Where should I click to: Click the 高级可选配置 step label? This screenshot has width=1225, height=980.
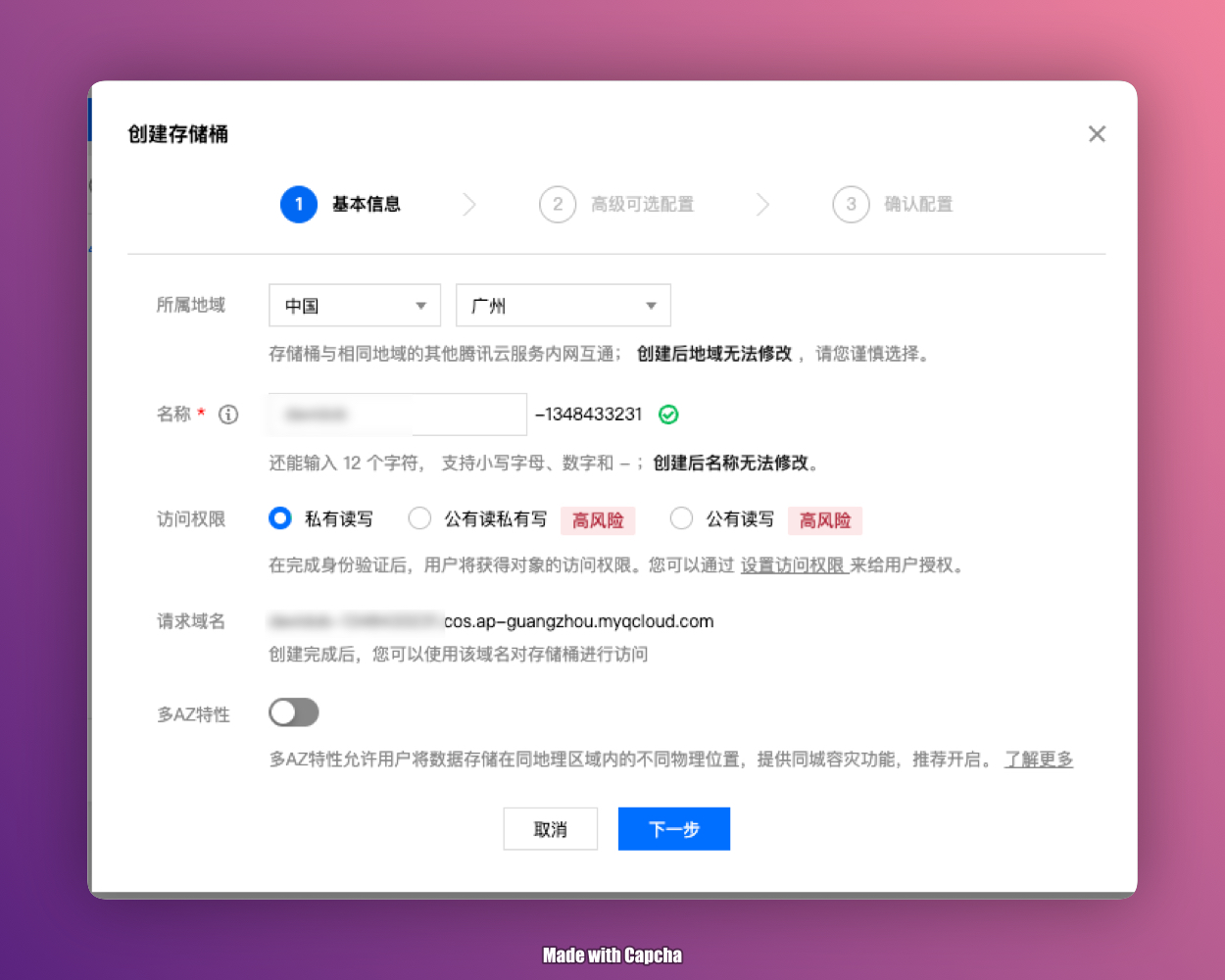(642, 205)
